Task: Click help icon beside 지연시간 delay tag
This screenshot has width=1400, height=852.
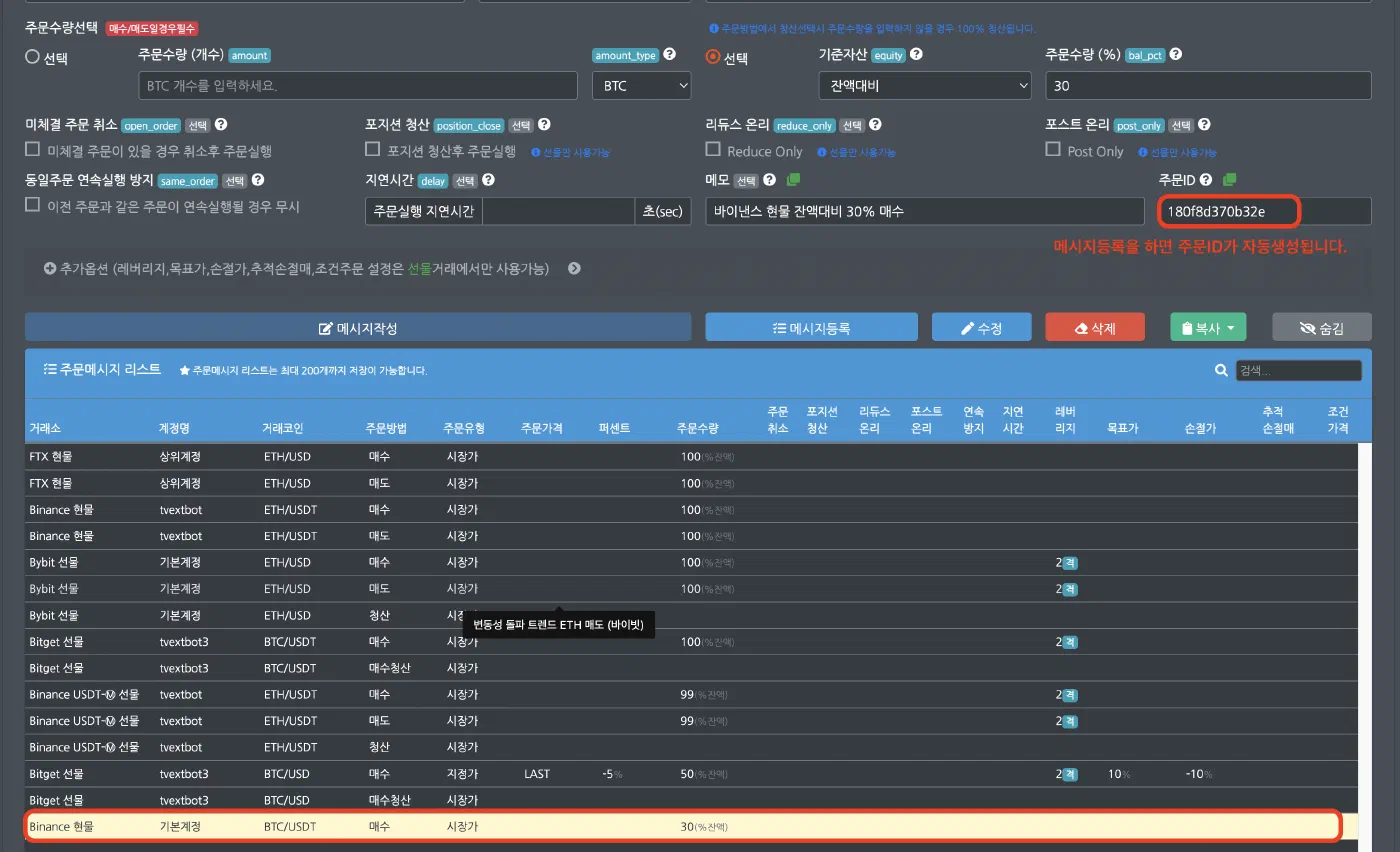Action: pyautogui.click(x=488, y=181)
